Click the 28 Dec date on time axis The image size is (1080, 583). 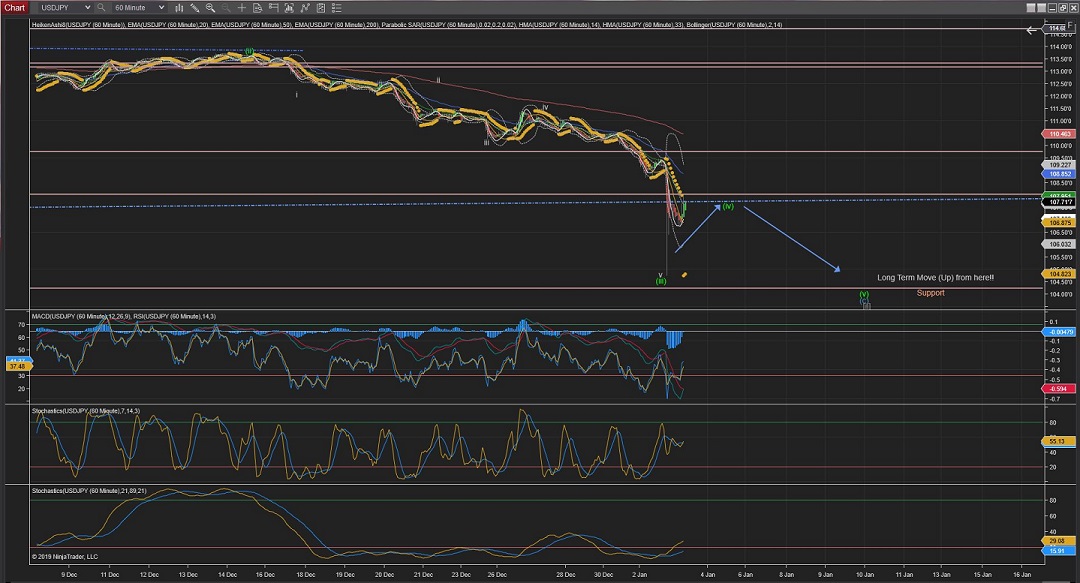click(x=565, y=574)
